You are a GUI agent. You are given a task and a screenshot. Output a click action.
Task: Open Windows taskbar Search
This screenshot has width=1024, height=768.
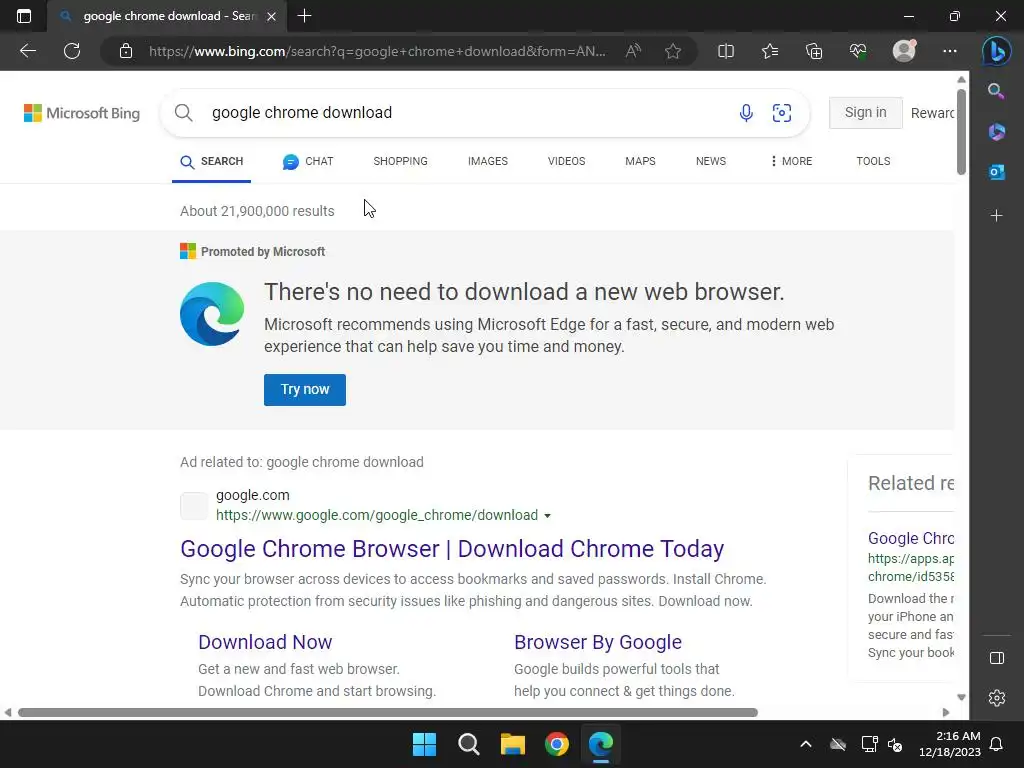pyautogui.click(x=468, y=744)
